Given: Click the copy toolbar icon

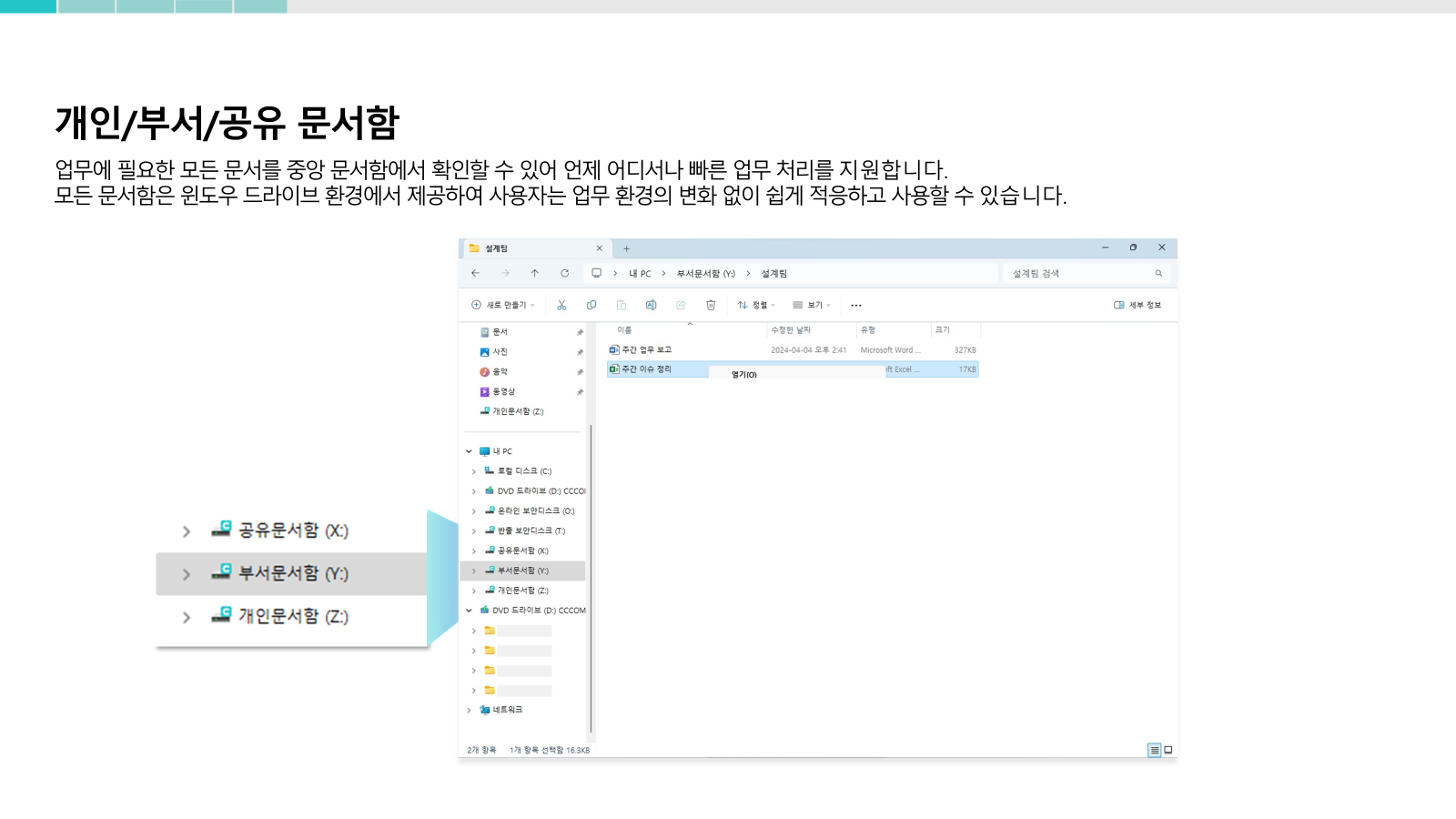Looking at the screenshot, I should click(x=591, y=305).
